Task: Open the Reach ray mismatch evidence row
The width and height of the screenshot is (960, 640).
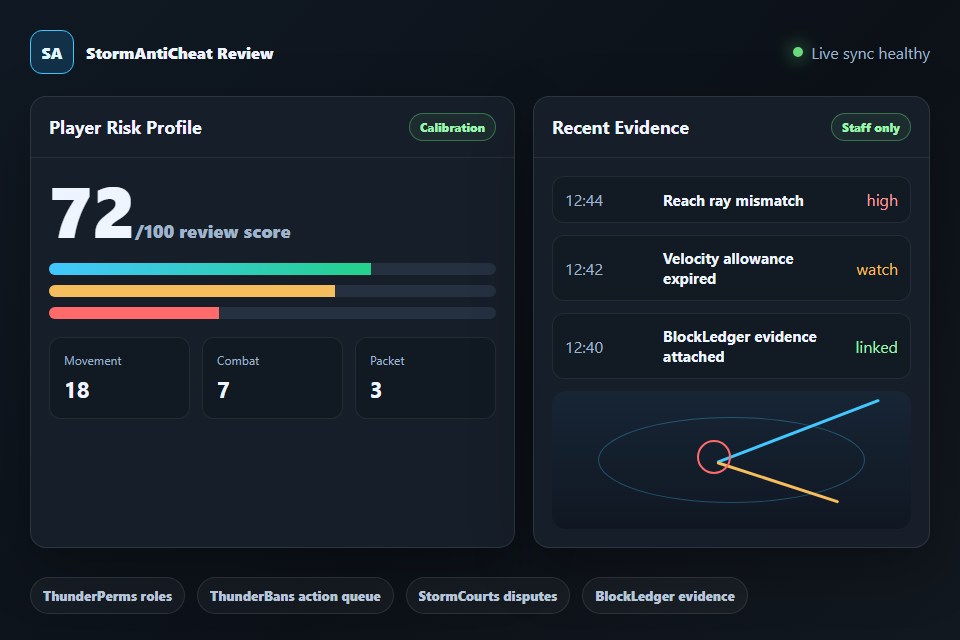Action: point(731,200)
